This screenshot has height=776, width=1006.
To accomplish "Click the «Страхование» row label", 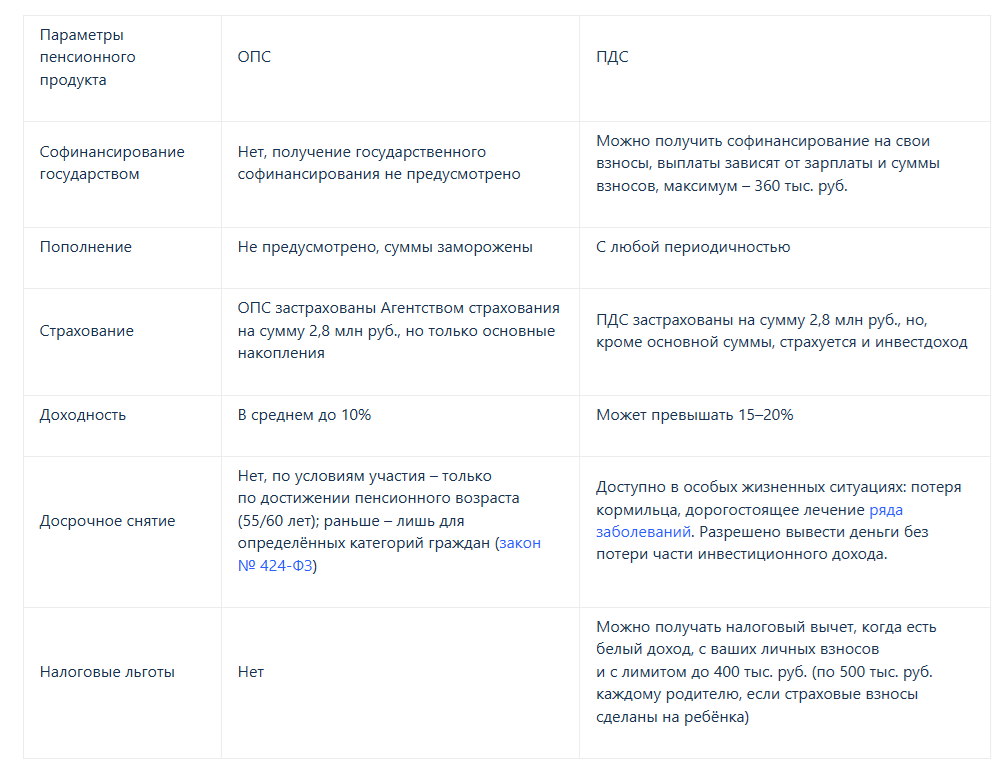I will (87, 331).
